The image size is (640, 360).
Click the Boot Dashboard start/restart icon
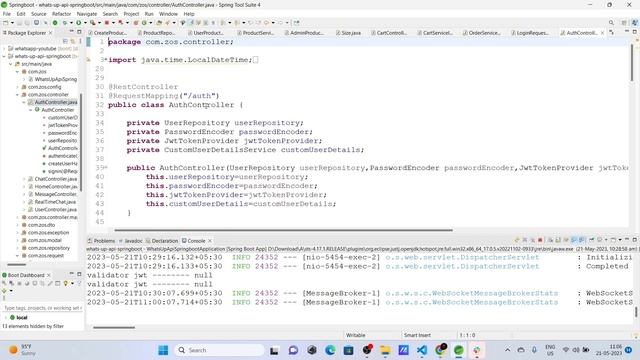(x=5, y=283)
